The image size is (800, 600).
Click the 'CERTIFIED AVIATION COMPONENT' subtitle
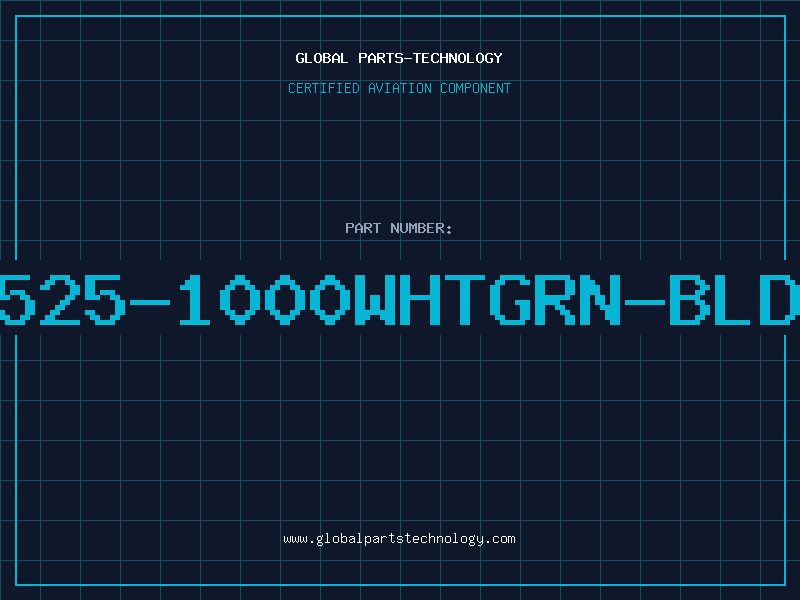399,88
